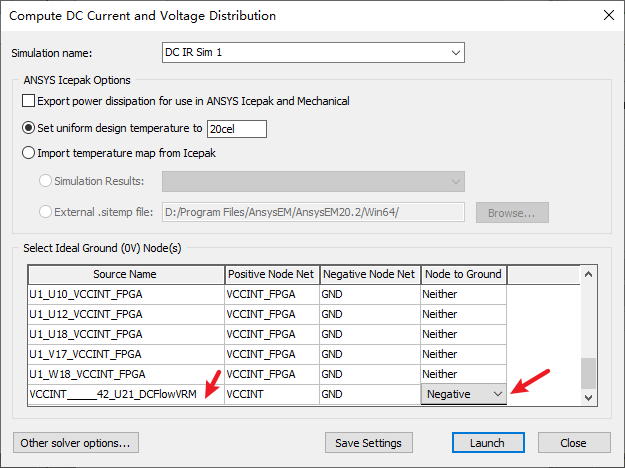The image size is (625, 468).
Task: Click the 20cel temperature input field
Action: point(237,129)
